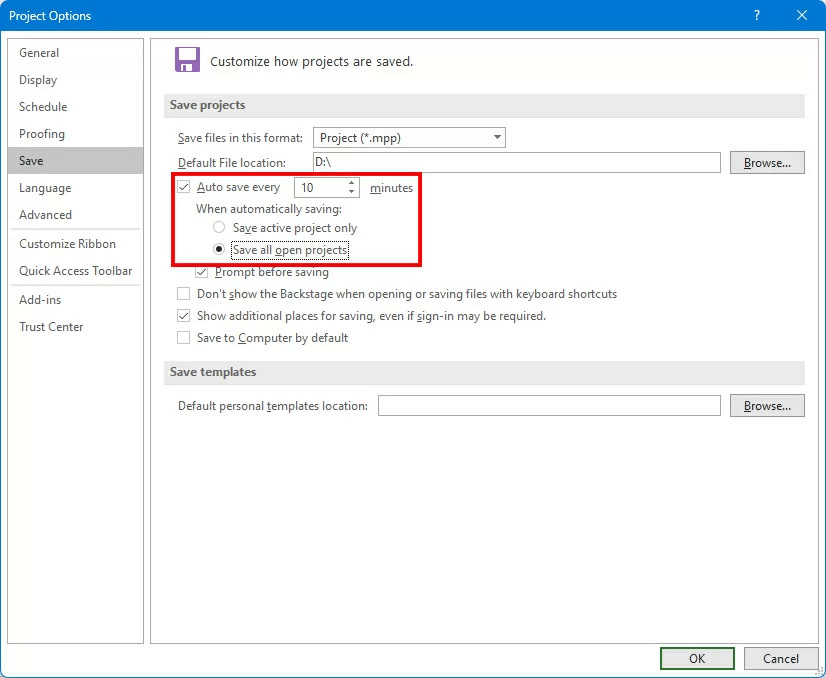Select the Language category
This screenshot has height=678, width=826.
tap(45, 187)
